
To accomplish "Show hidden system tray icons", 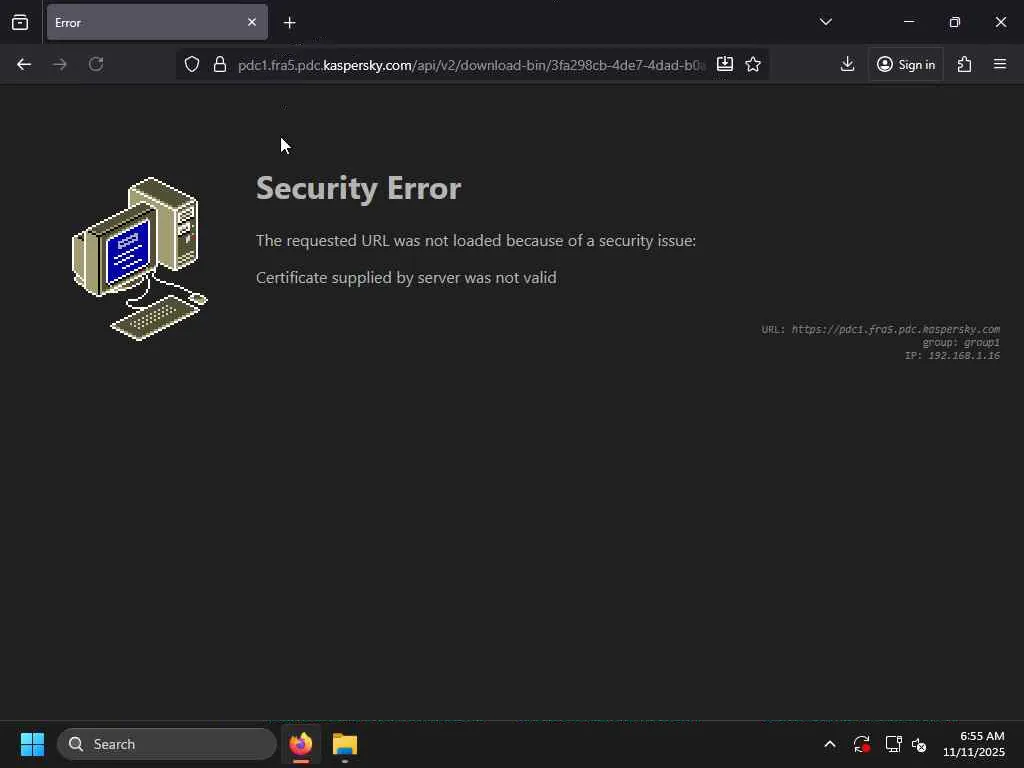I will coord(829,744).
